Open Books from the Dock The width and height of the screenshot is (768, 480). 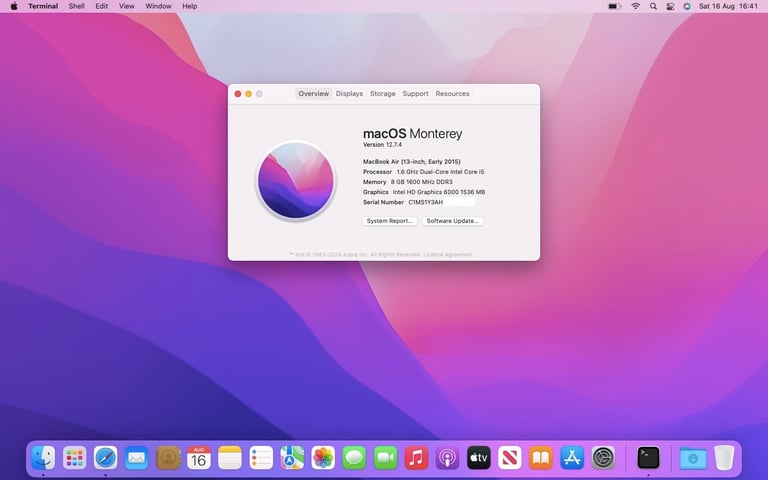coord(541,458)
